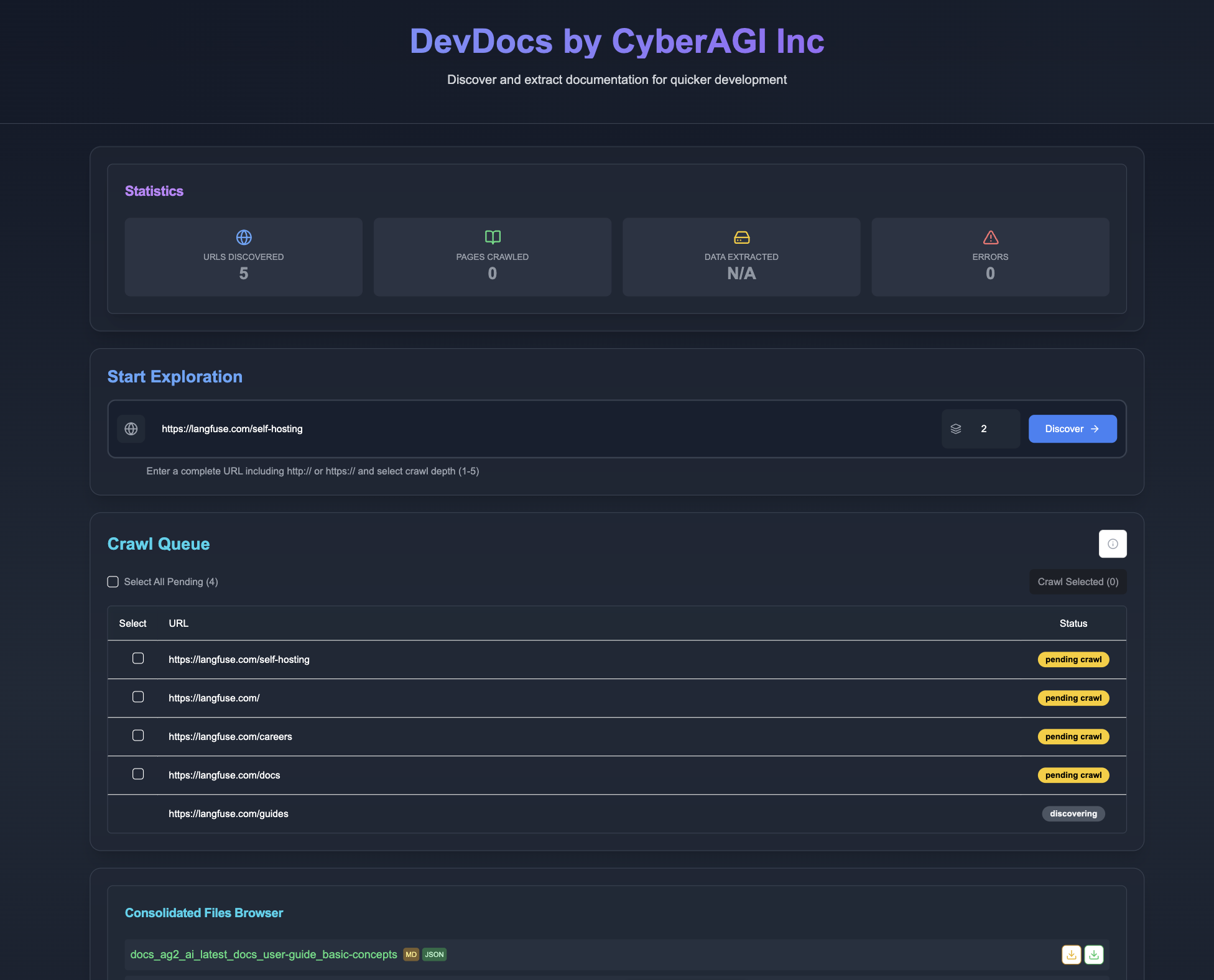Click the globe icon above URLs Discovered
The image size is (1214, 980).
(x=243, y=237)
